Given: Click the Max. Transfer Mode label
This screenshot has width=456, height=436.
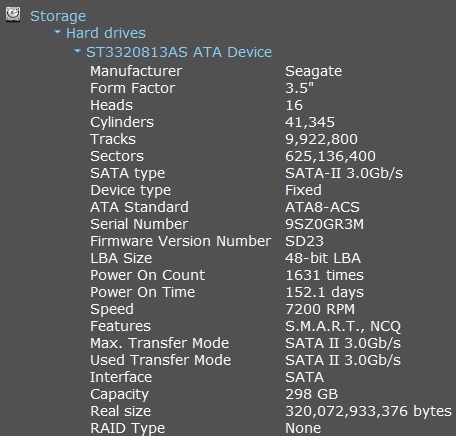Looking at the screenshot, I should point(159,343).
